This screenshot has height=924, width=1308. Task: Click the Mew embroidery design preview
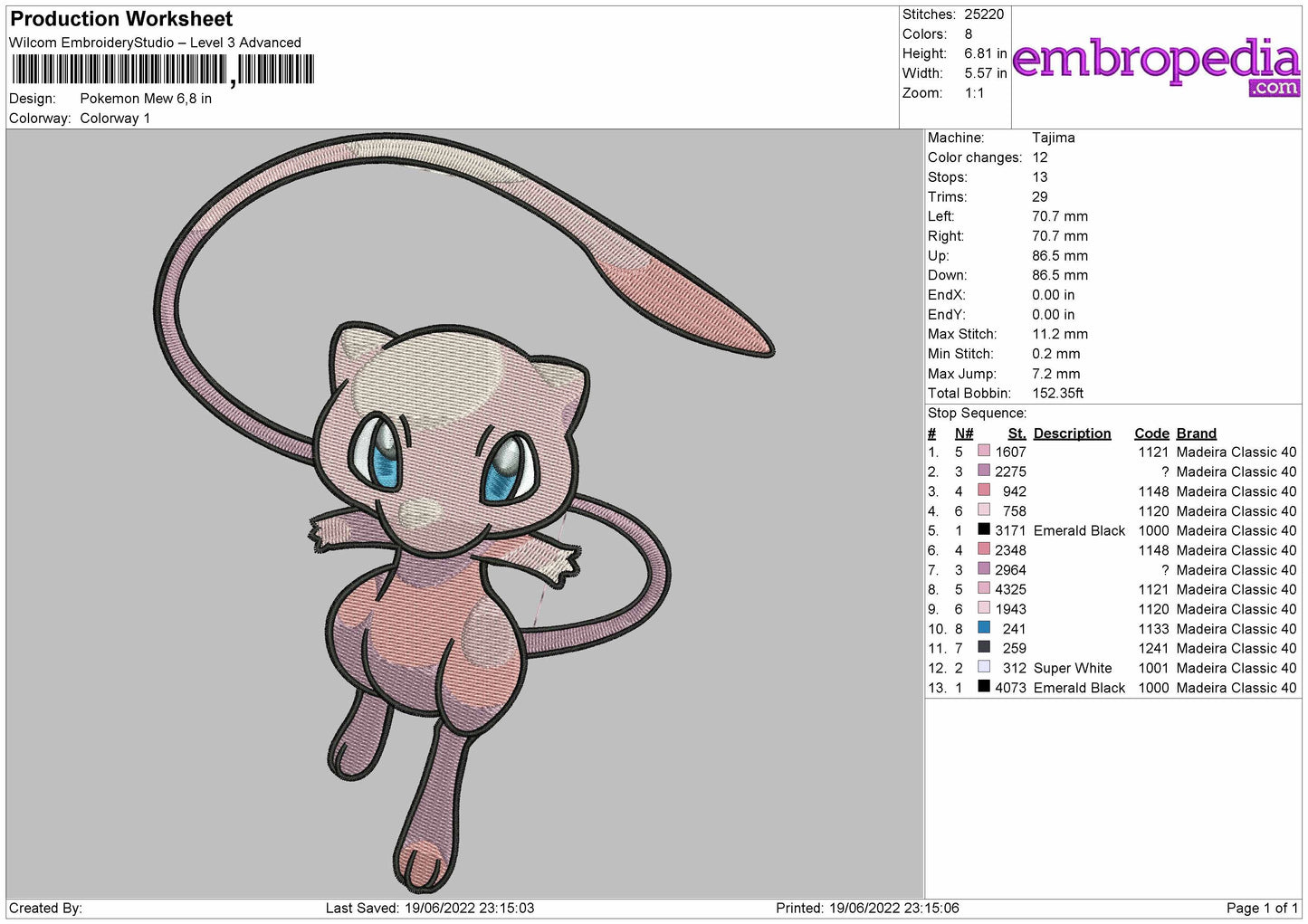click(x=463, y=513)
